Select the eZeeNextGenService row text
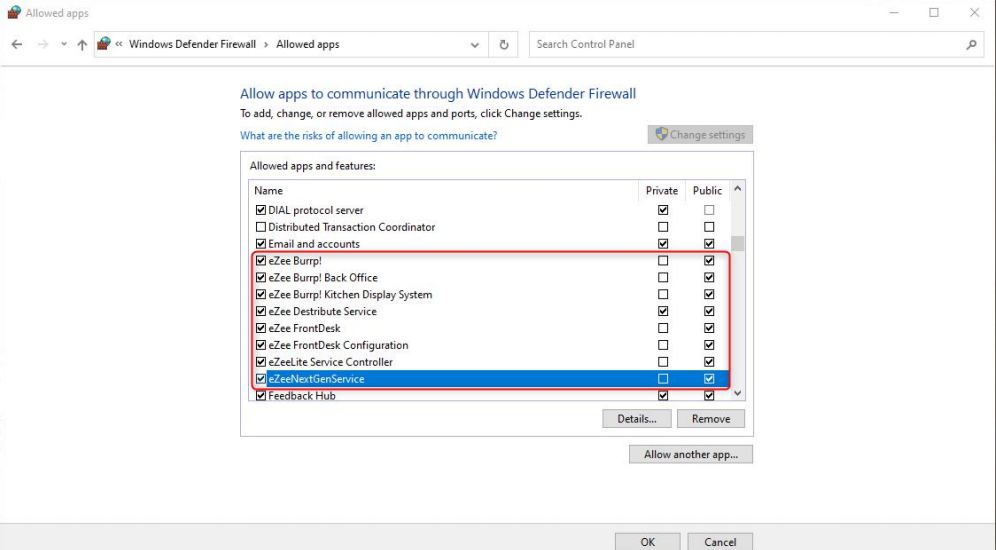This screenshot has width=996, height=550. coord(316,379)
